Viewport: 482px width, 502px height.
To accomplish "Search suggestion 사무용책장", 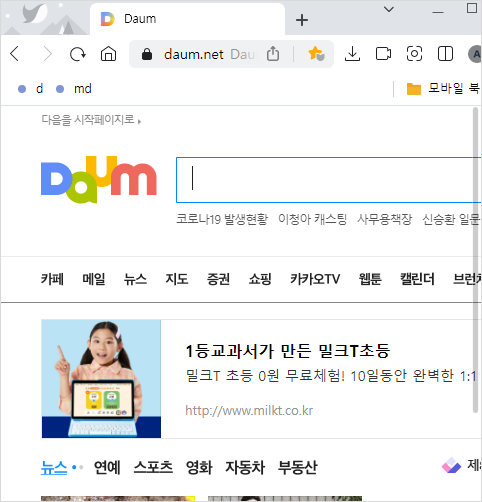I will tap(385, 219).
